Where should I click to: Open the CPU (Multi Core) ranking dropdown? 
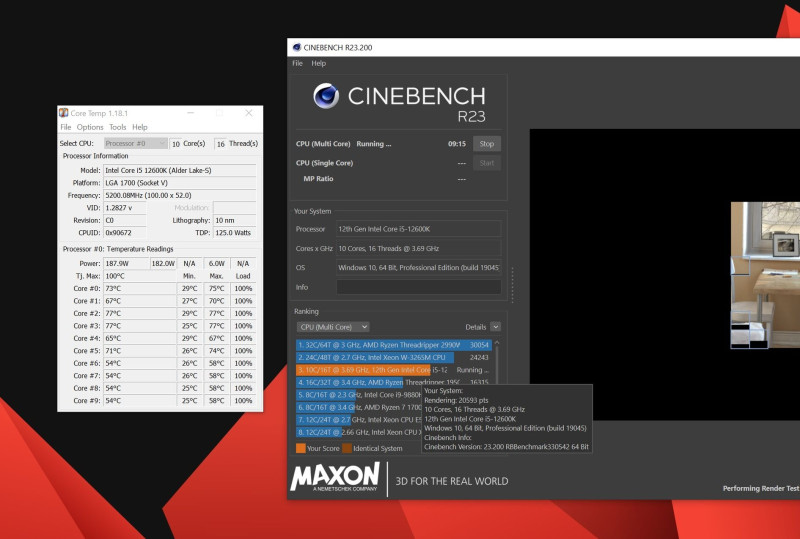click(x=333, y=327)
